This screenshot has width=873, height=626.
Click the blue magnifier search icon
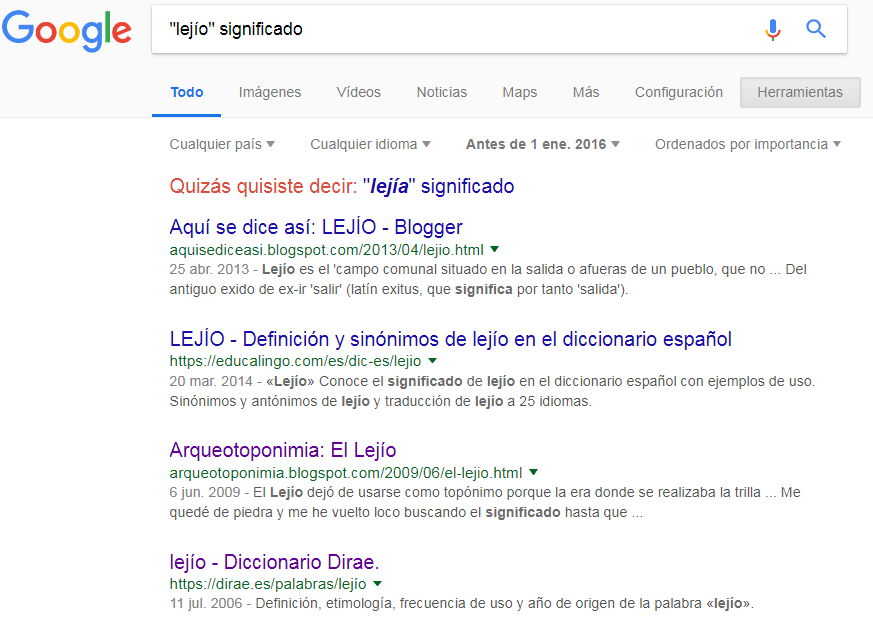tap(816, 28)
